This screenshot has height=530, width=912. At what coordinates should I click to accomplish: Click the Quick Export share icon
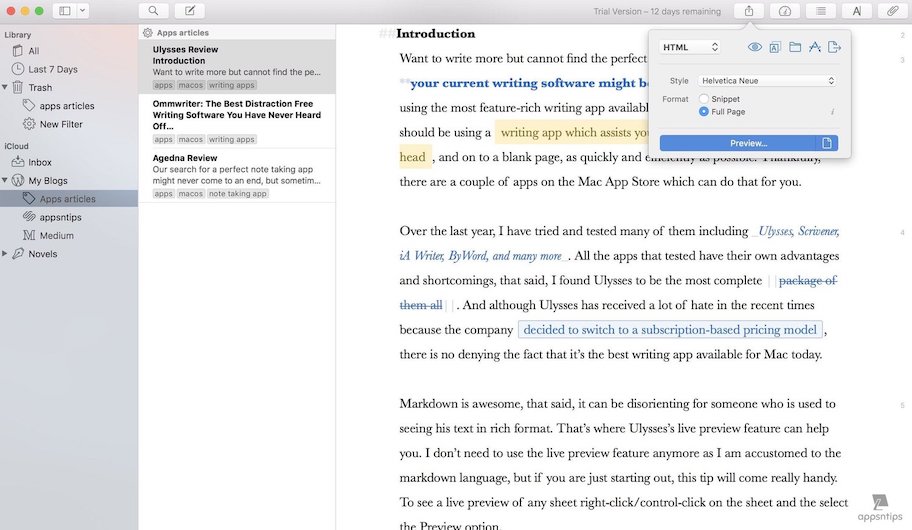[x=749, y=11]
